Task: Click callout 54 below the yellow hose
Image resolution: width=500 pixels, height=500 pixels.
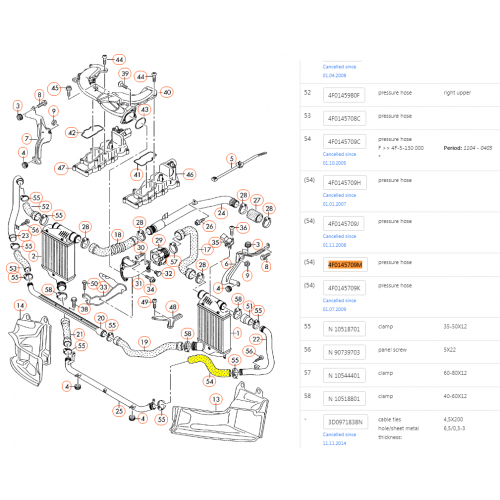Action: point(209,381)
